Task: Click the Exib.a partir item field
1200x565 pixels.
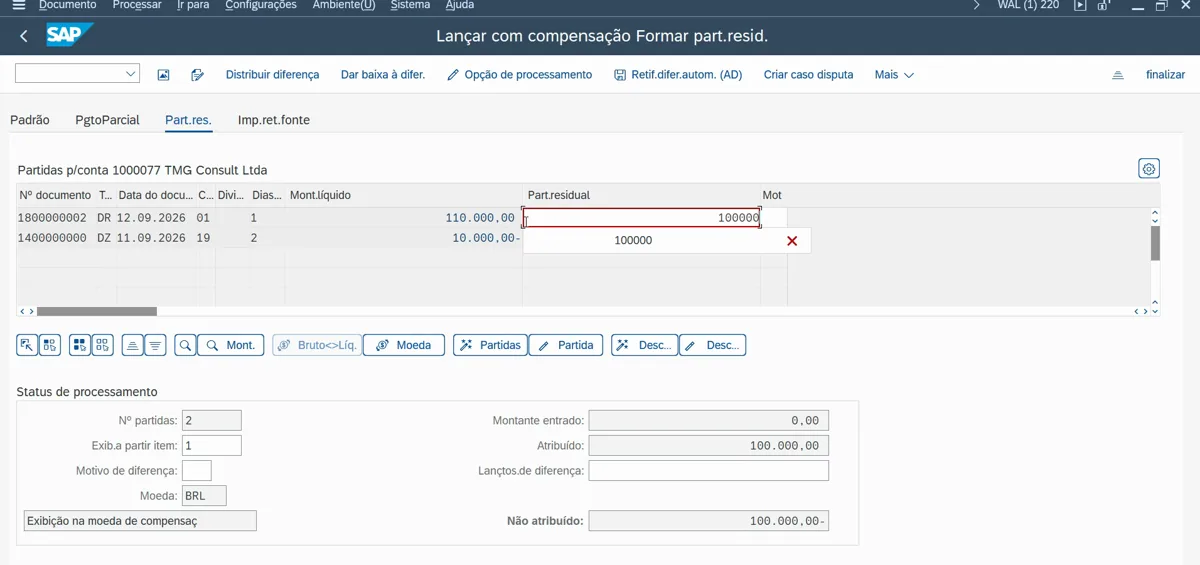Action: pos(212,445)
